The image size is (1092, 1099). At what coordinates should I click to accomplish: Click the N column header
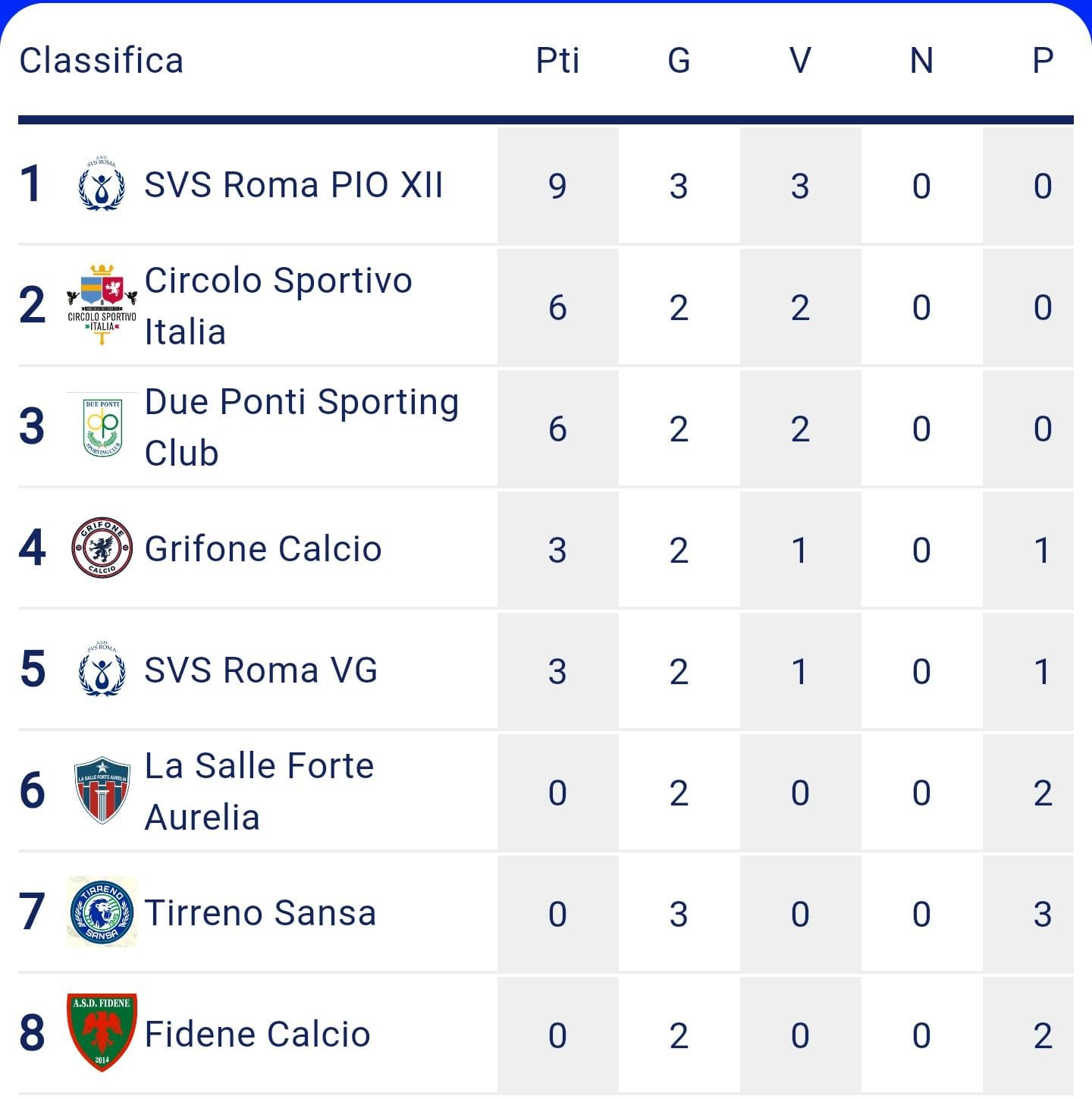(921, 61)
